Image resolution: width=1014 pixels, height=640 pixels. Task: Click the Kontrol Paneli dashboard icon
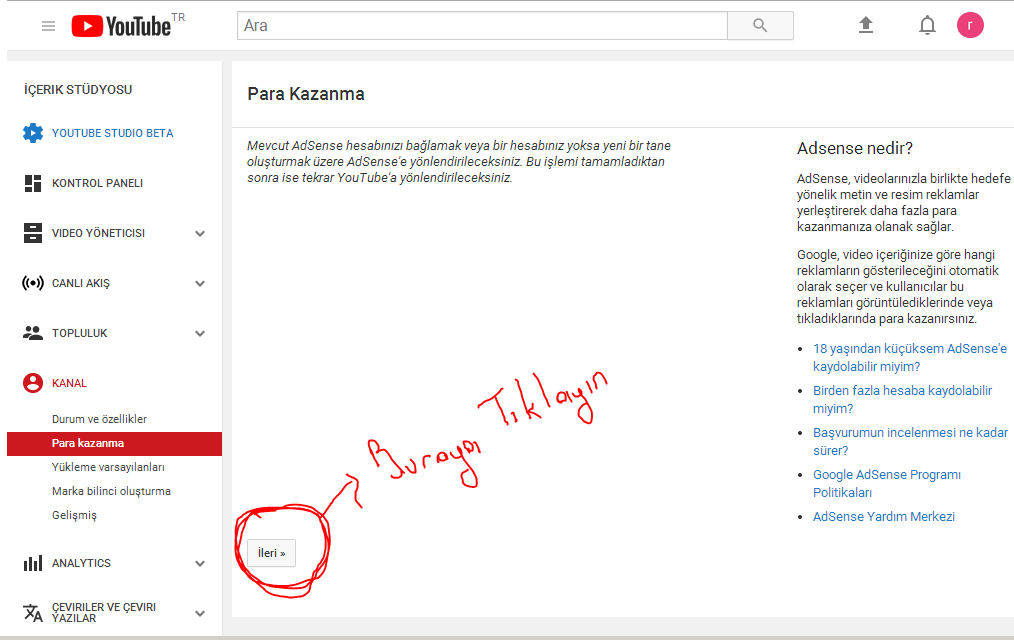pos(33,184)
